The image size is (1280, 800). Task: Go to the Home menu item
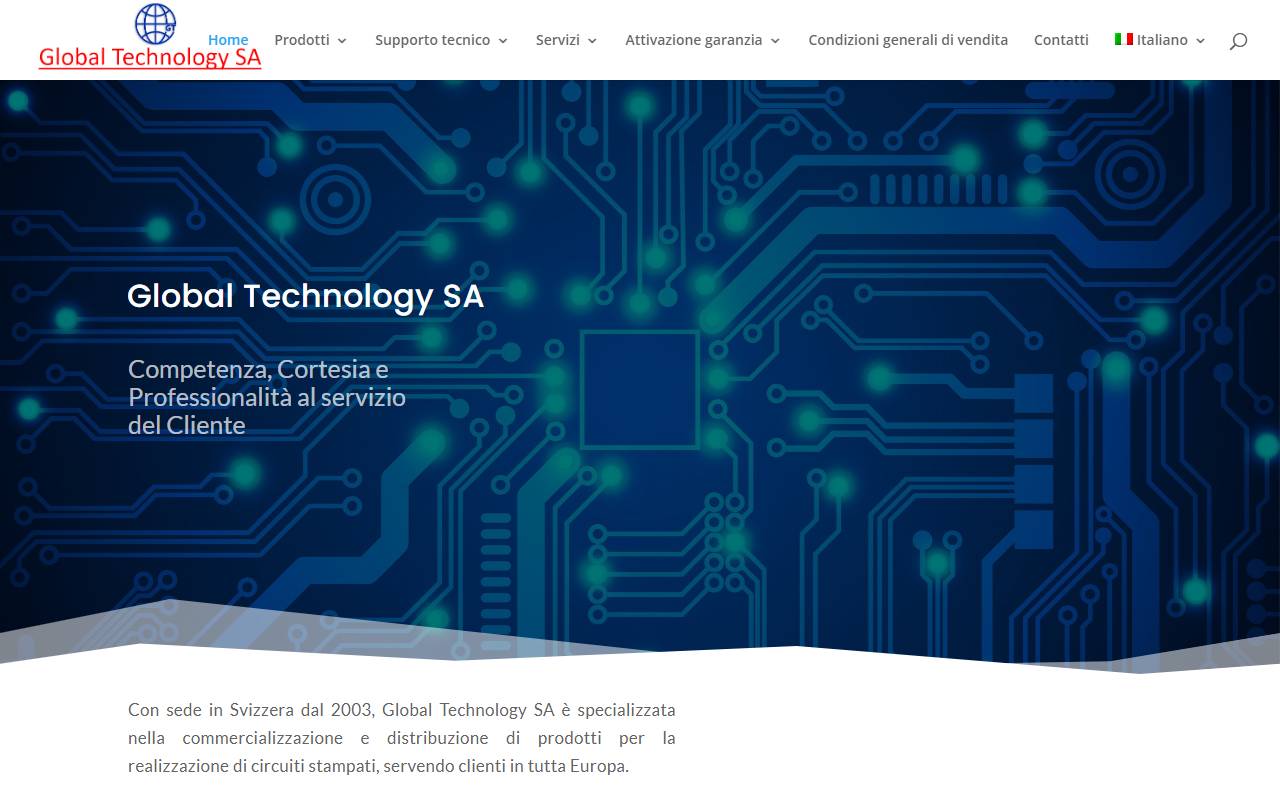tap(228, 40)
